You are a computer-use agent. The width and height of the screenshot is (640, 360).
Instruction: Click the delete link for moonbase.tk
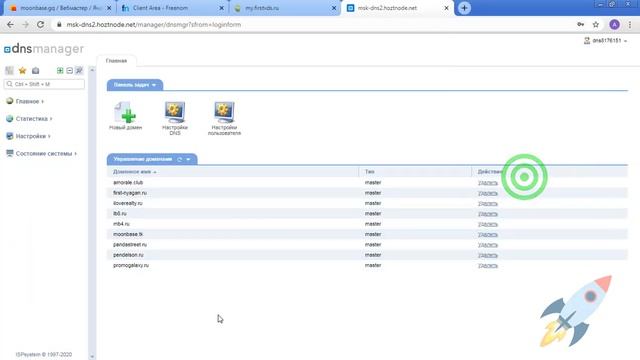(x=488, y=235)
